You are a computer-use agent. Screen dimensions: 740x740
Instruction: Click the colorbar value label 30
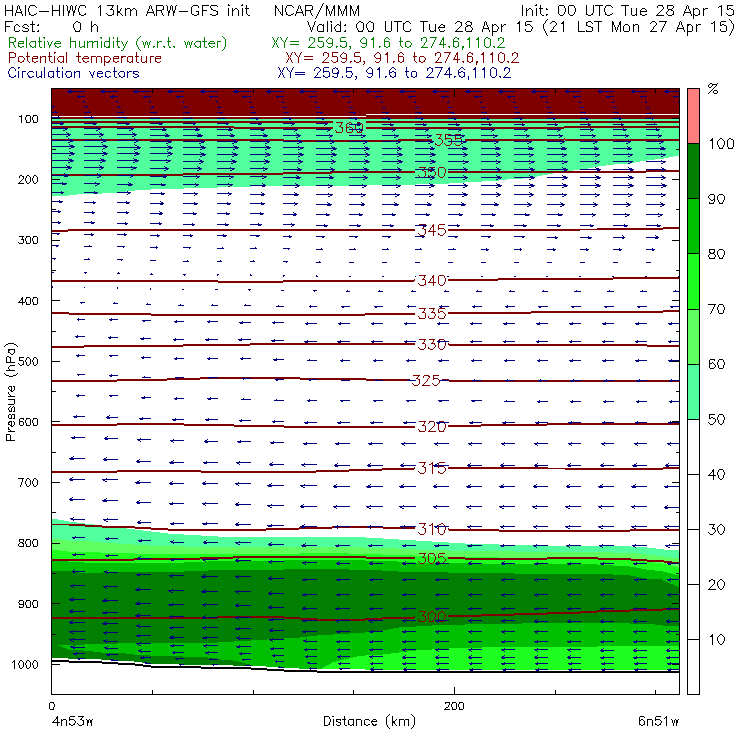(716, 530)
